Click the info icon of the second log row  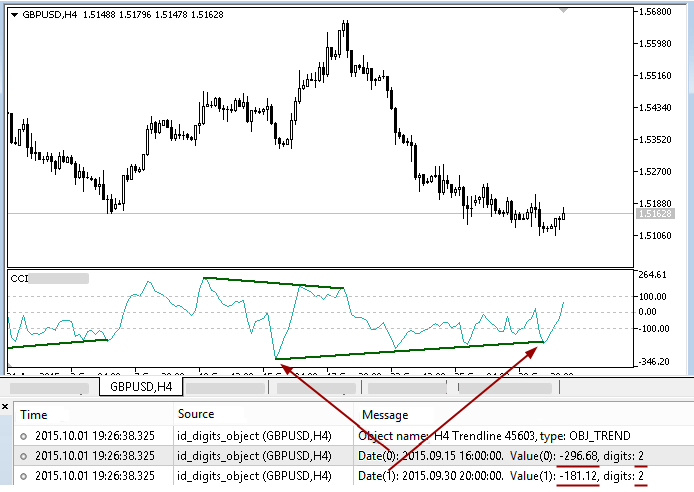pos(23,456)
